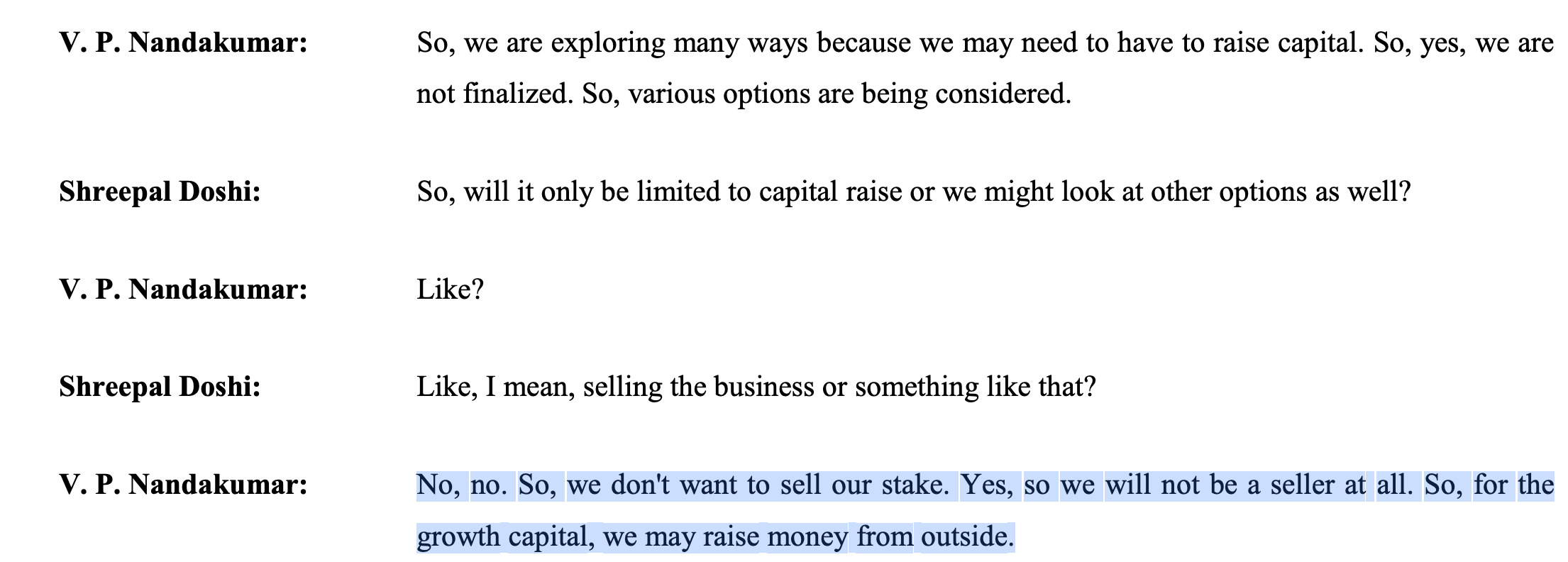
Task: Click the second 'V. P. Nandakumar:' label
Action: [183, 290]
